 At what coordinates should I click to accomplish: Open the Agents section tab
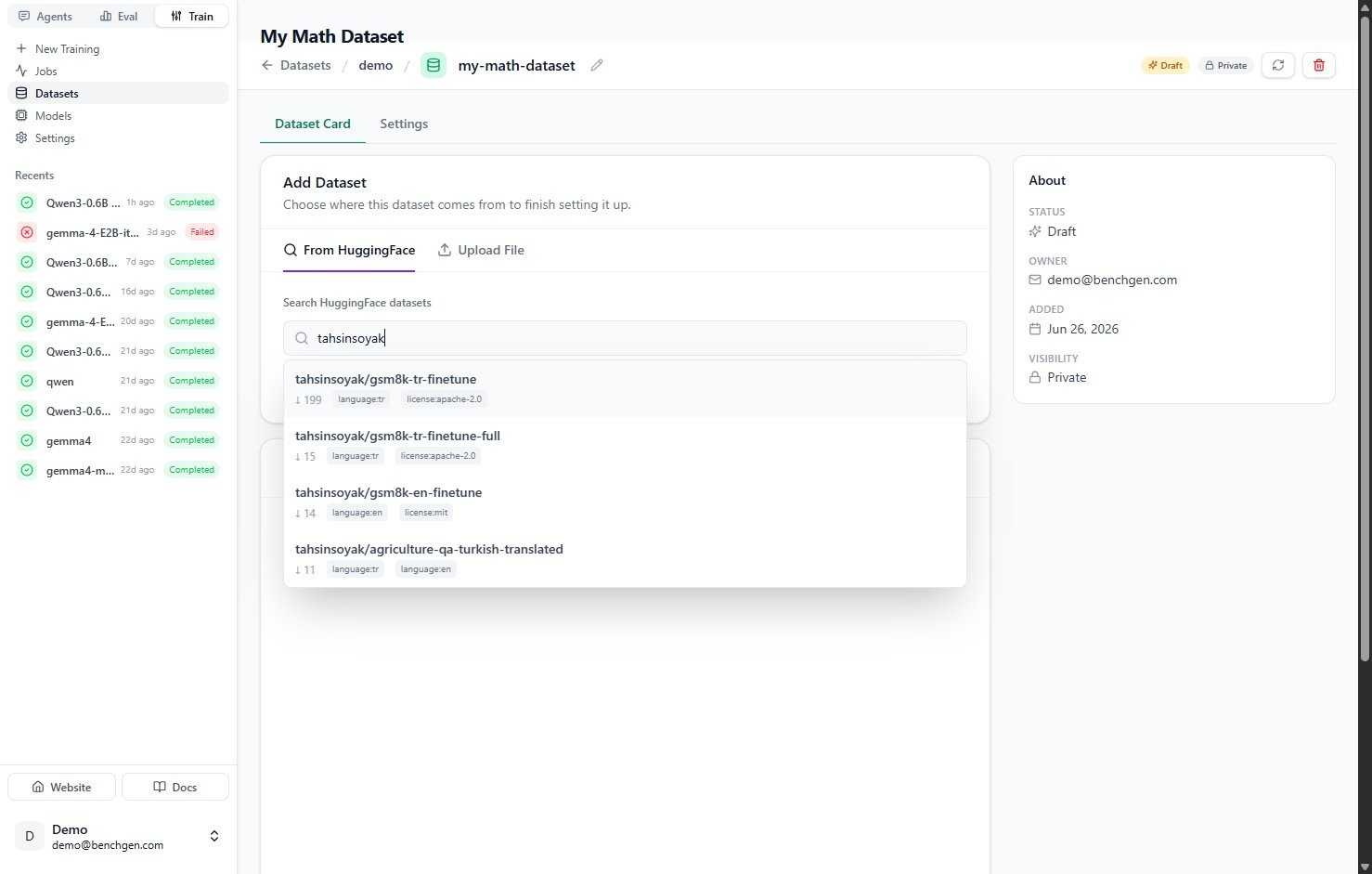[45, 16]
